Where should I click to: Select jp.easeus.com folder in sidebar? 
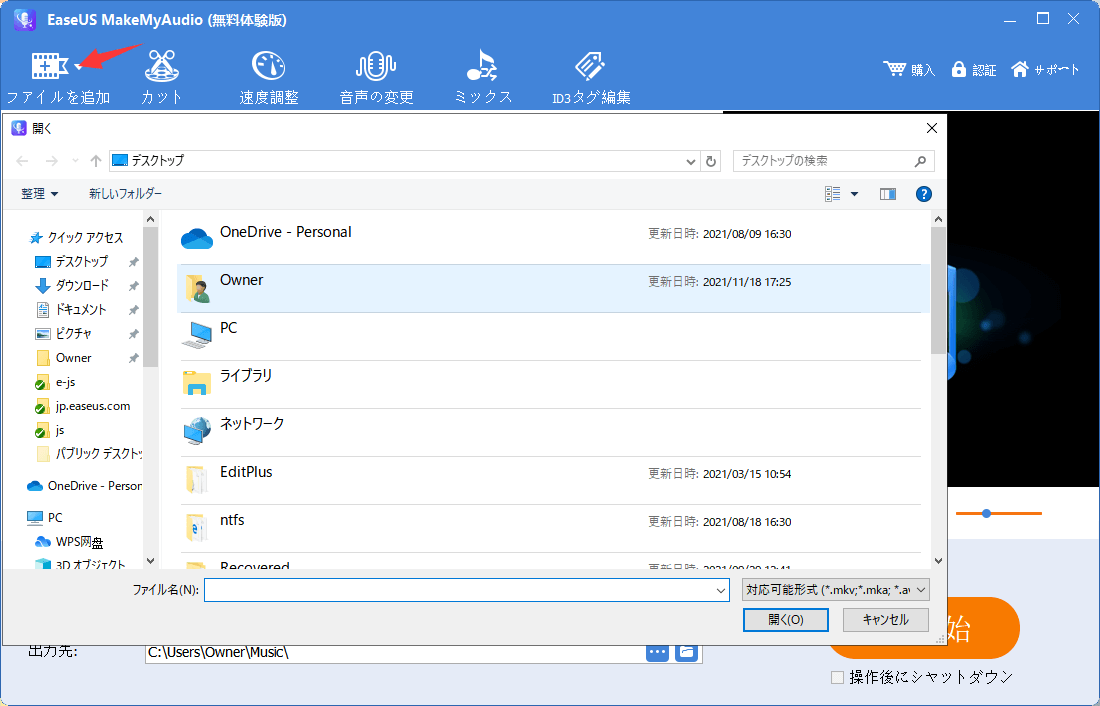tap(83, 406)
